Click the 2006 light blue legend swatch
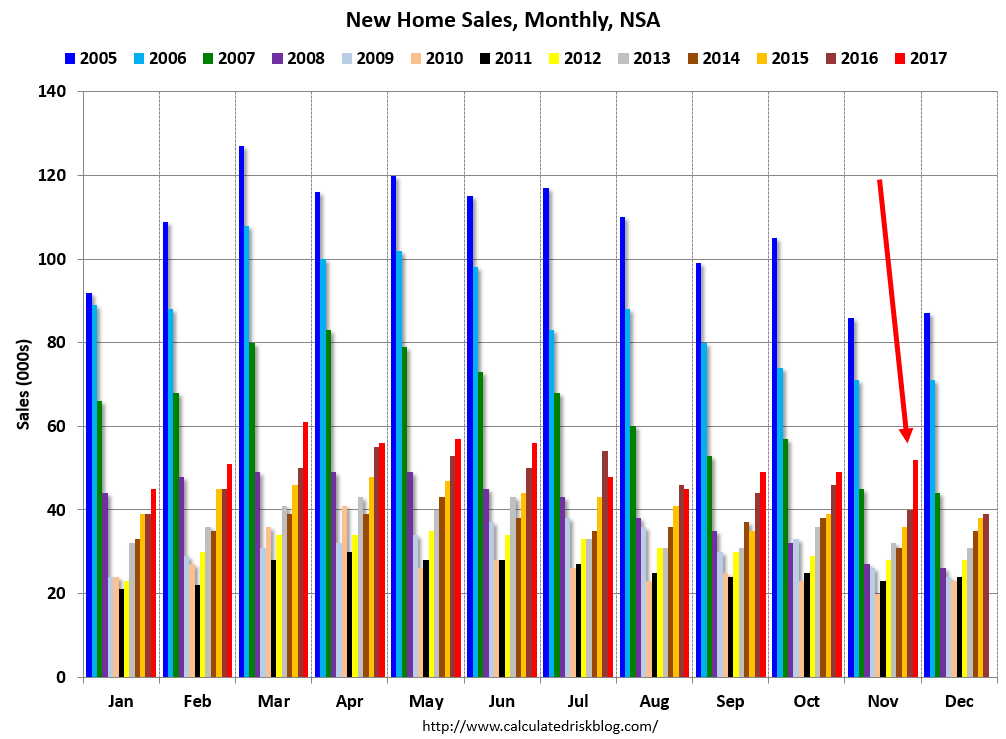 [139, 58]
